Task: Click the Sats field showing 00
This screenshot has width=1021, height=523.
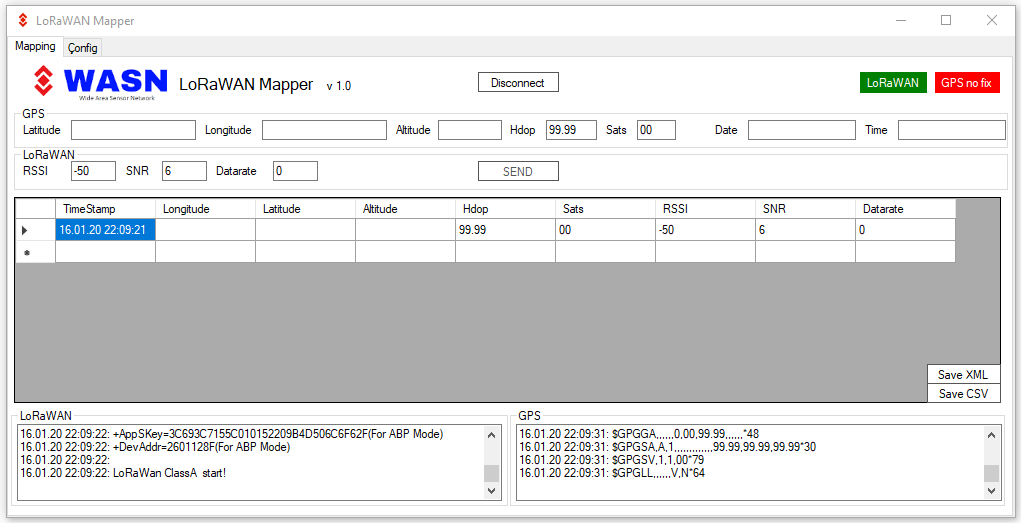Action: (x=656, y=130)
